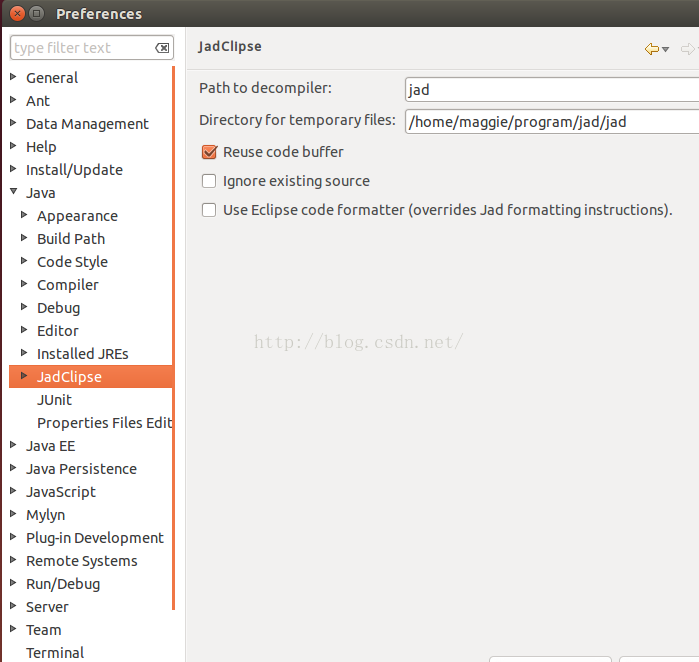Expand the Server node
Screen dimensions: 699x662
[x=13, y=605]
